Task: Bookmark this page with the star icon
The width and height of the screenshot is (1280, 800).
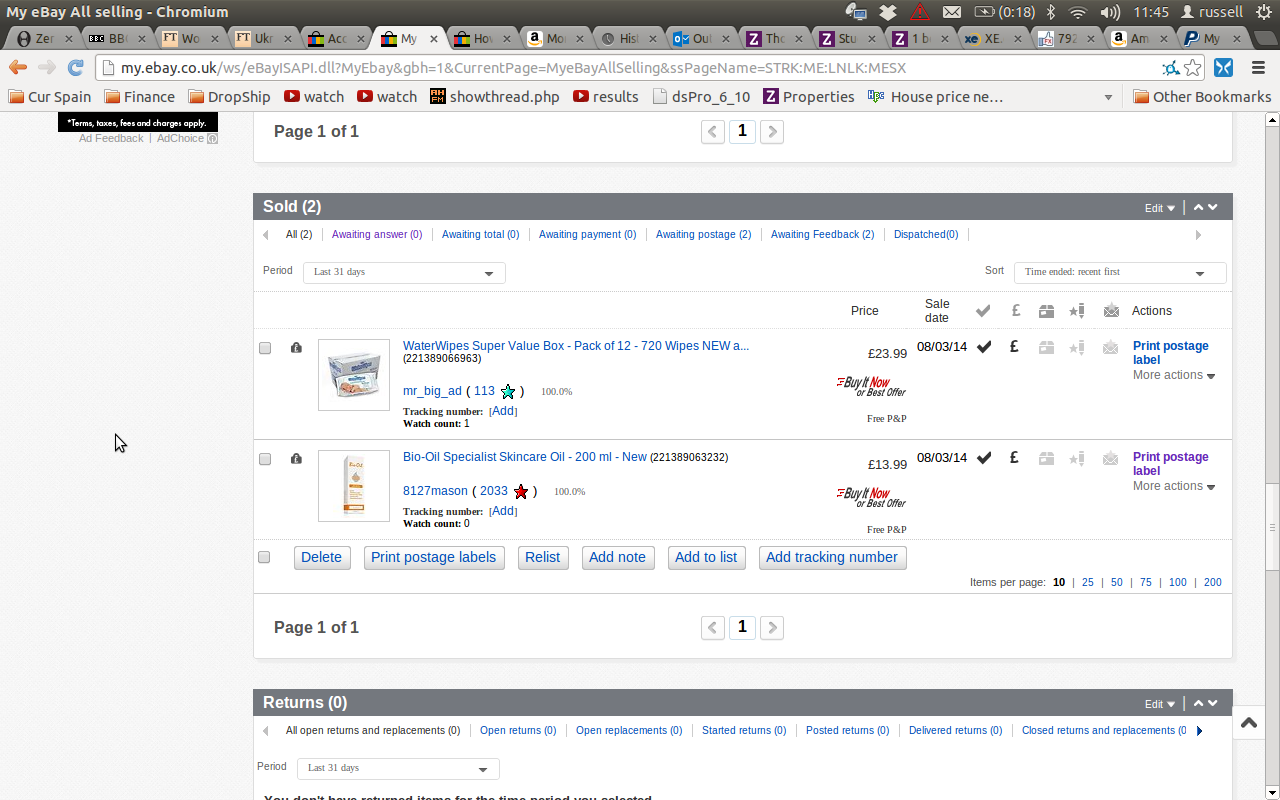Action: point(1193,68)
